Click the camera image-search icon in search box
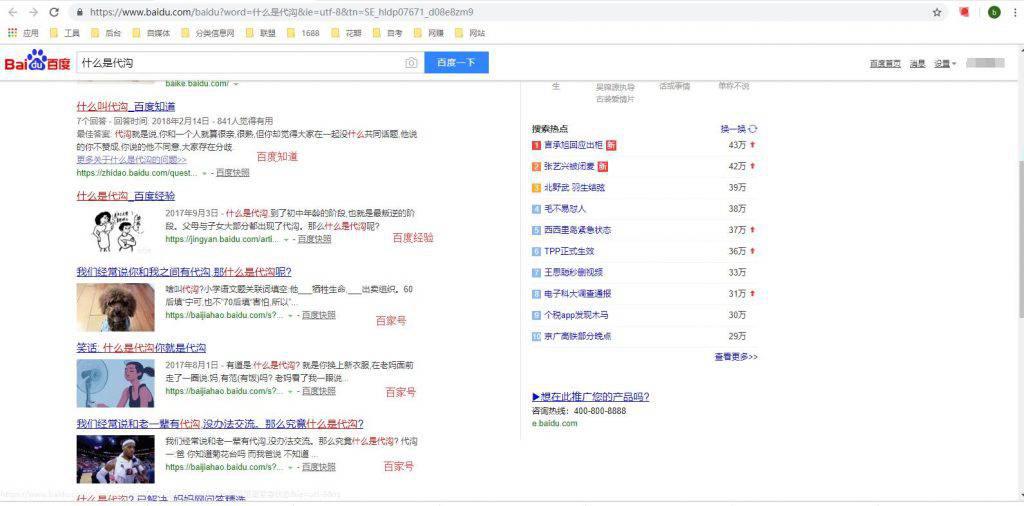The image size is (1024, 506). [x=411, y=63]
